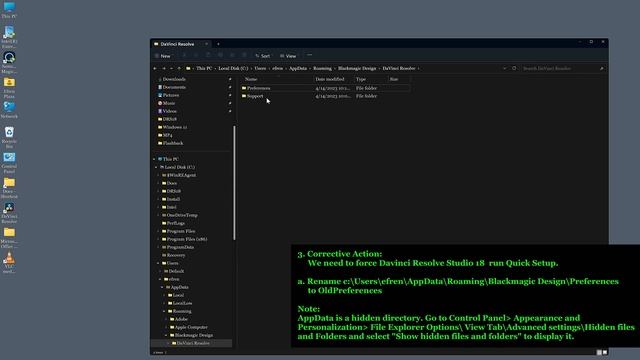Select MP4 folder in Quick access
This screenshot has width=640, height=360.
pos(167,135)
